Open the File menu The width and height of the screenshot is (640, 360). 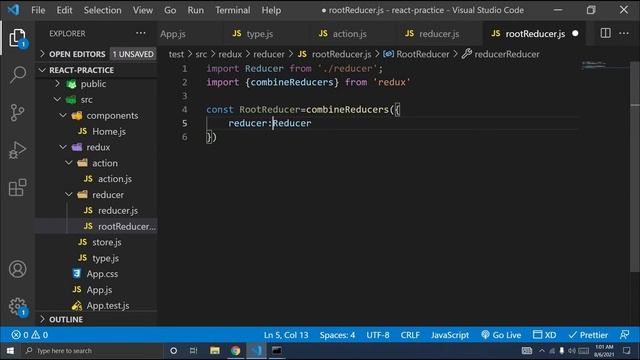pos(38,10)
